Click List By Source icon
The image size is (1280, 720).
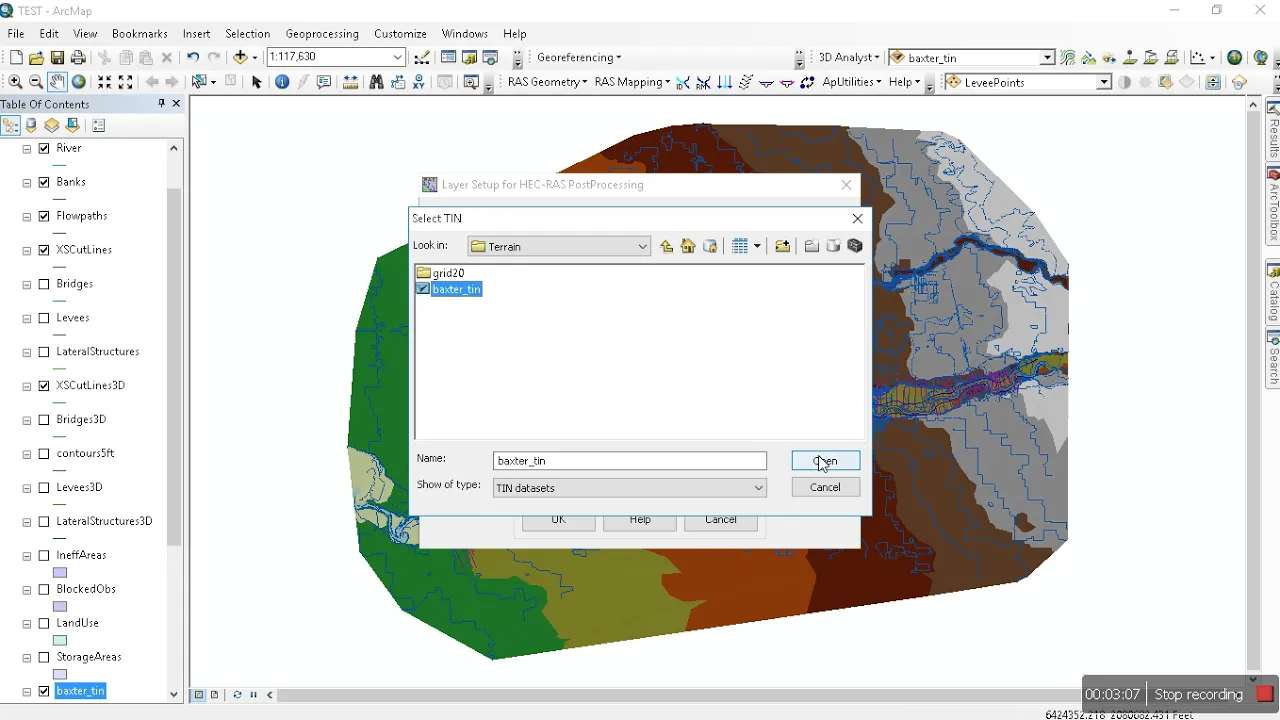point(31,125)
